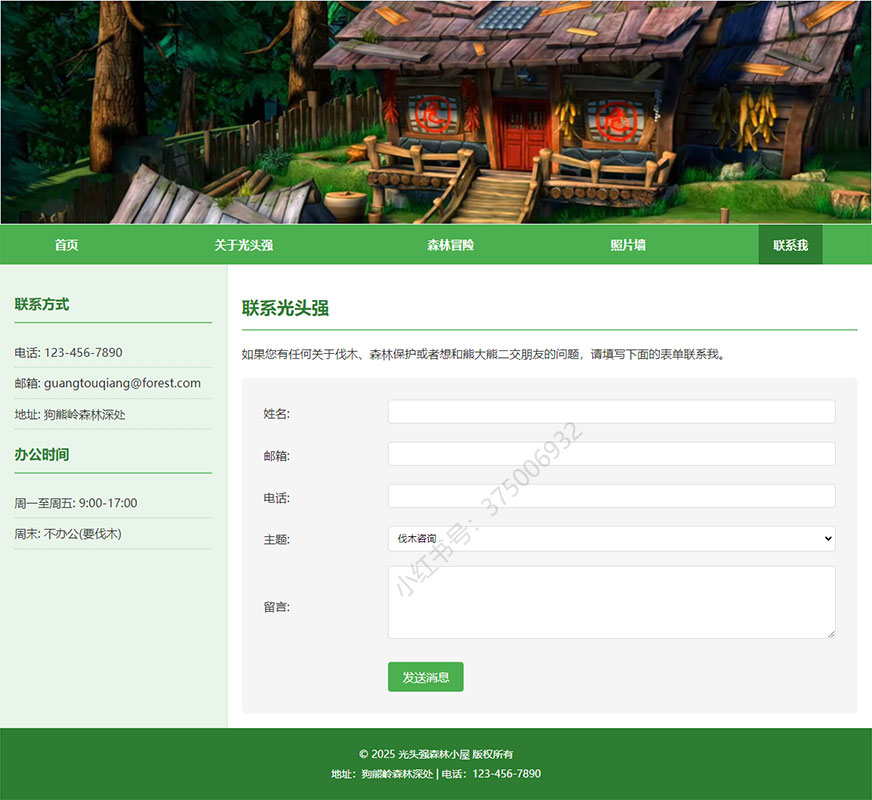Viewport: 872px width, 800px height.
Task: Click the 留言 message textarea
Action: [611, 602]
